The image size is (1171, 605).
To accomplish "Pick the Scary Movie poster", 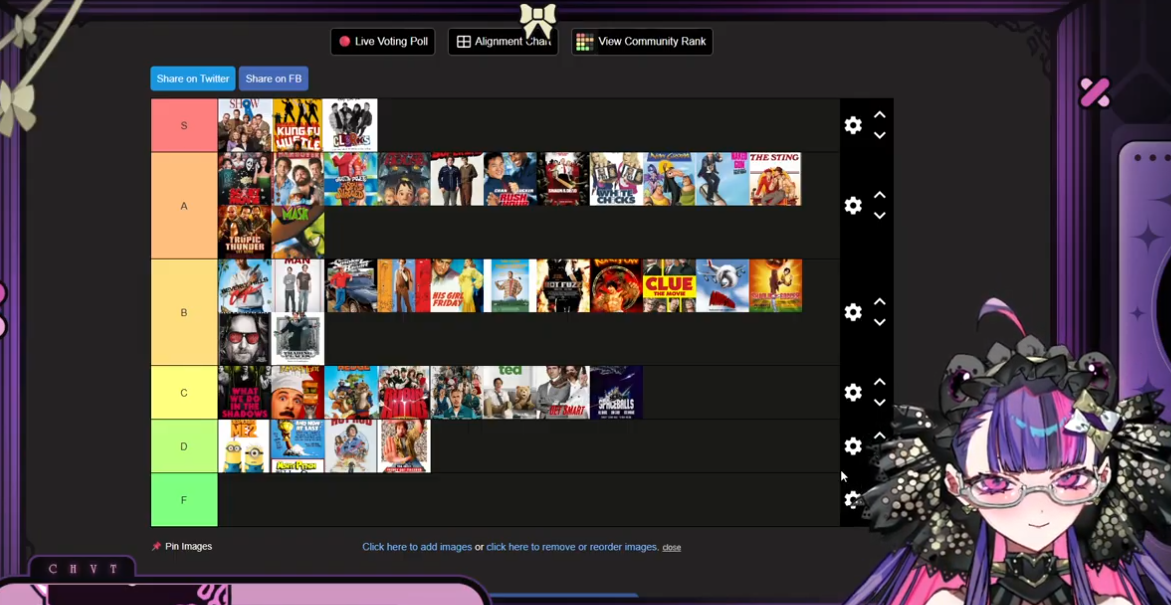I will (245, 179).
